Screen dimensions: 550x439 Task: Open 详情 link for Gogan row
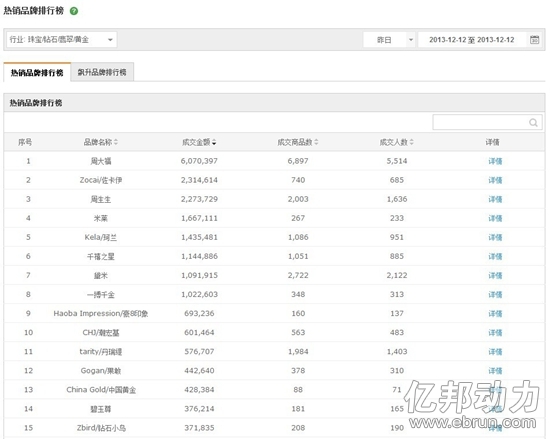pyautogui.click(x=495, y=371)
